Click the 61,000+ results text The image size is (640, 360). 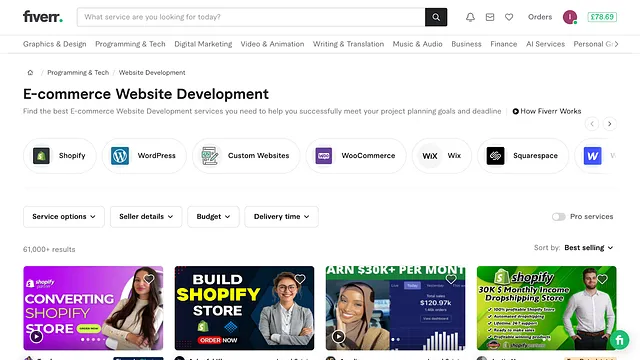[x=49, y=249]
